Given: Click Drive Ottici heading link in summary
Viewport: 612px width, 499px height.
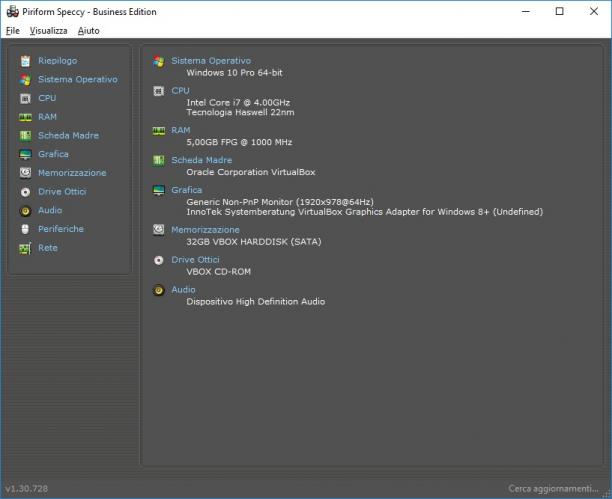Looking at the screenshot, I should click(x=196, y=260).
